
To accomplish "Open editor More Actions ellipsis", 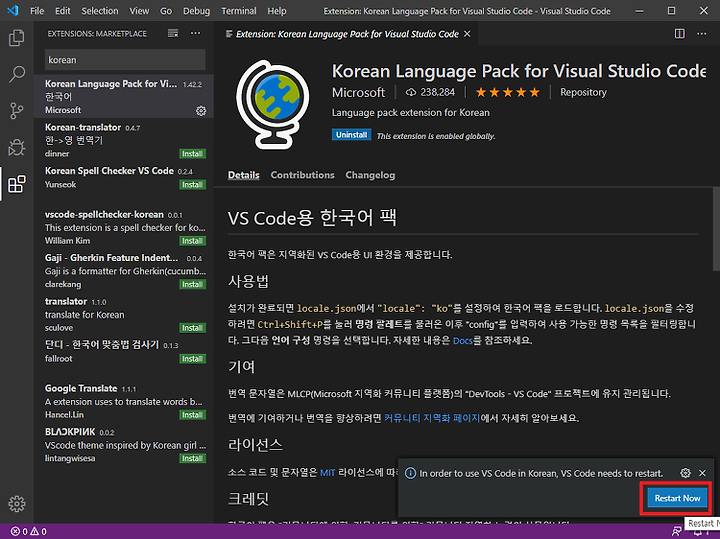I will point(702,34).
